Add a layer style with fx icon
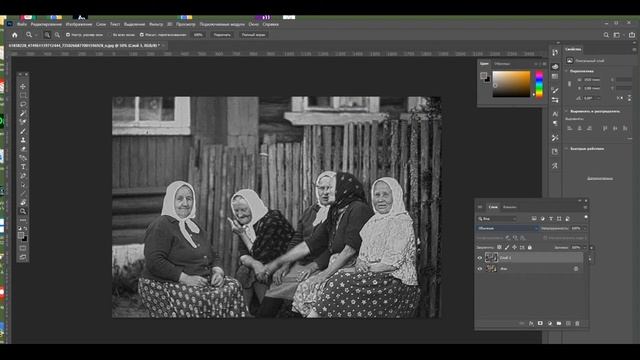This screenshot has width=640, height=360. [x=531, y=323]
